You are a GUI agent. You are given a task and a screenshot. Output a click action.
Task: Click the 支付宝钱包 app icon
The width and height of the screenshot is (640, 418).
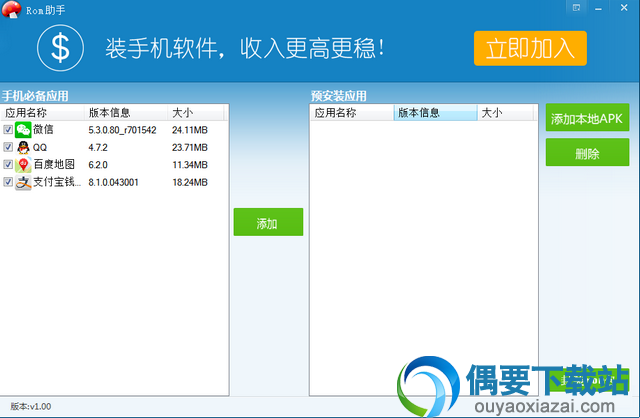[x=23, y=182]
